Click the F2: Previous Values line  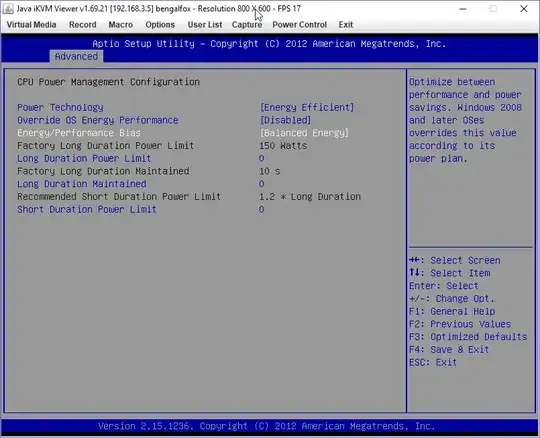click(460, 324)
